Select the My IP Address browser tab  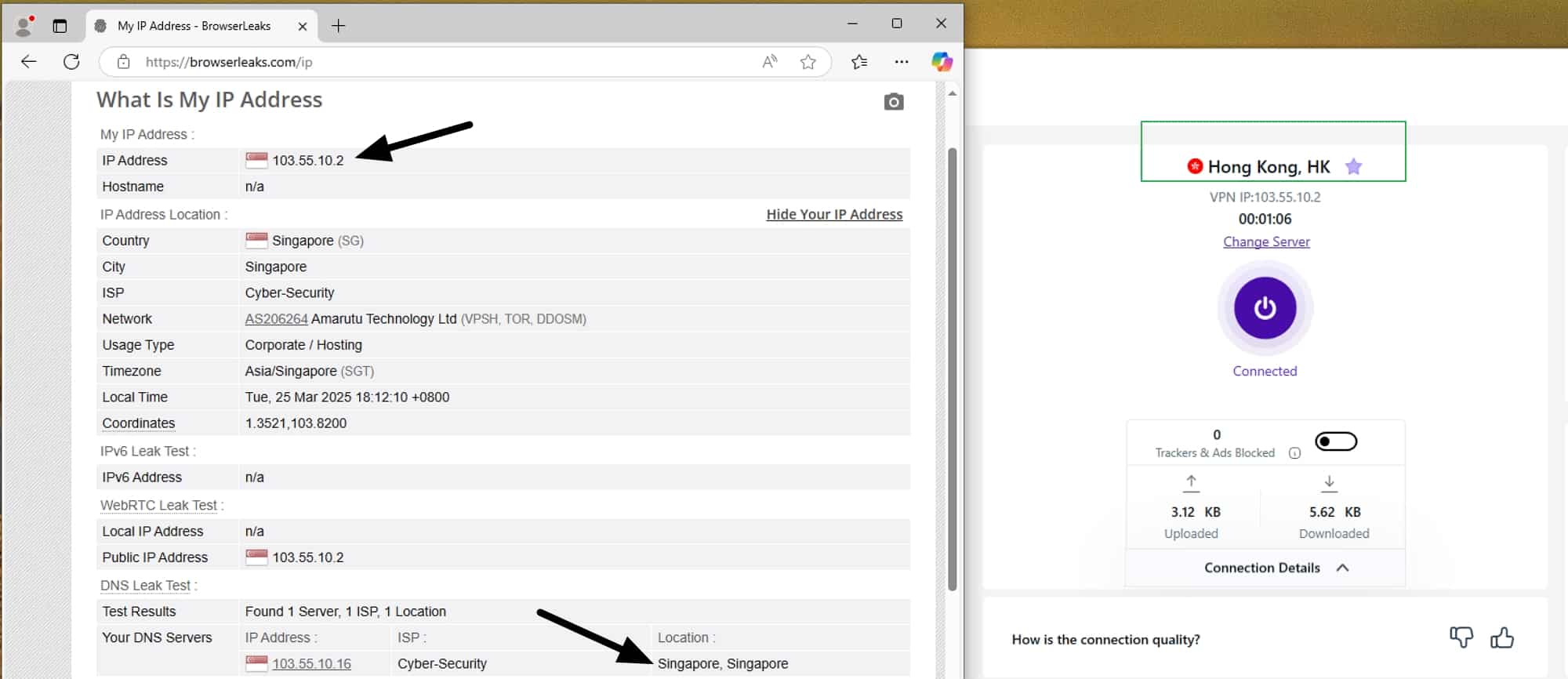(x=202, y=26)
